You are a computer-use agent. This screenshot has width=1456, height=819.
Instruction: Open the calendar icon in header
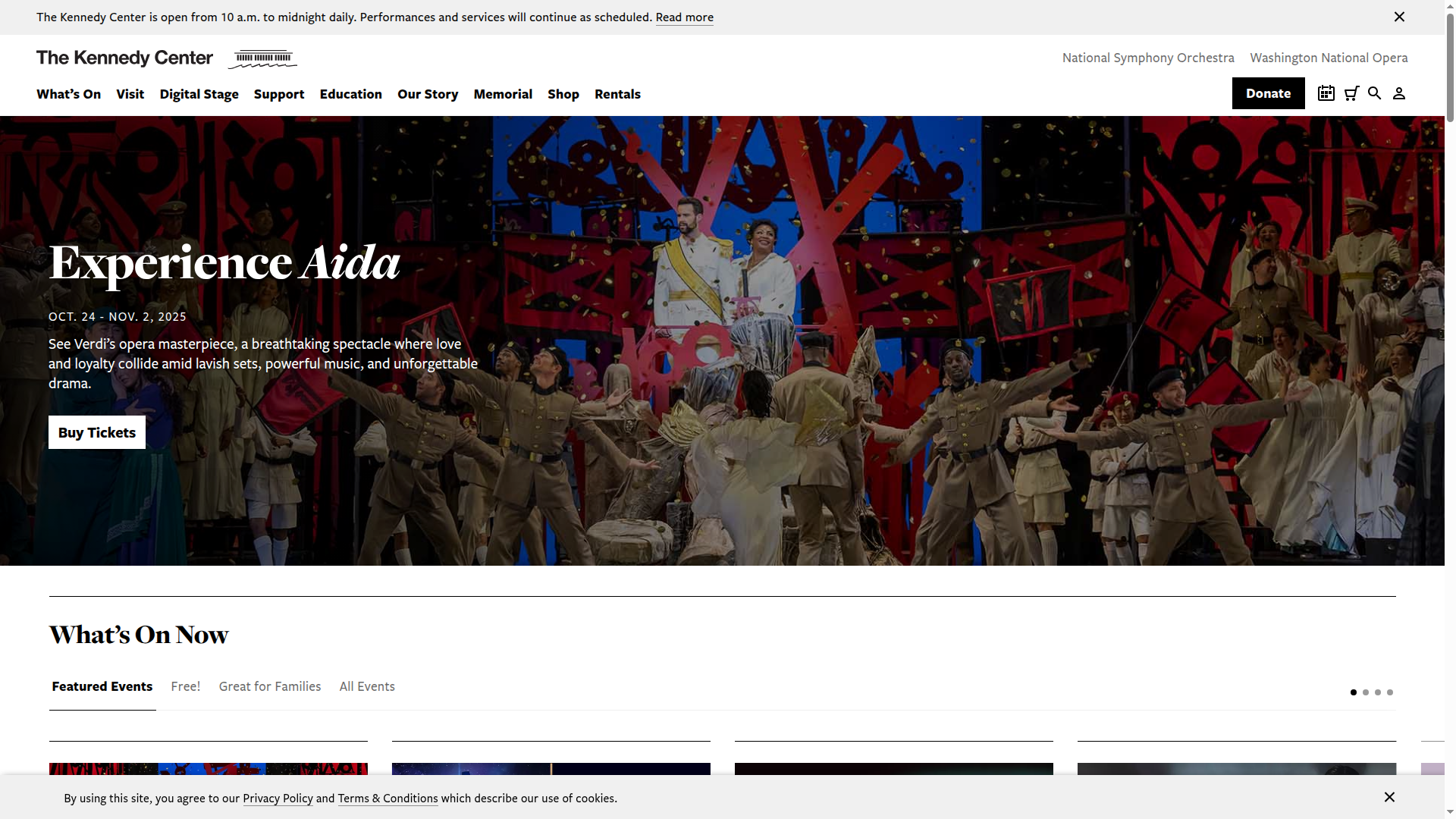point(1326,93)
